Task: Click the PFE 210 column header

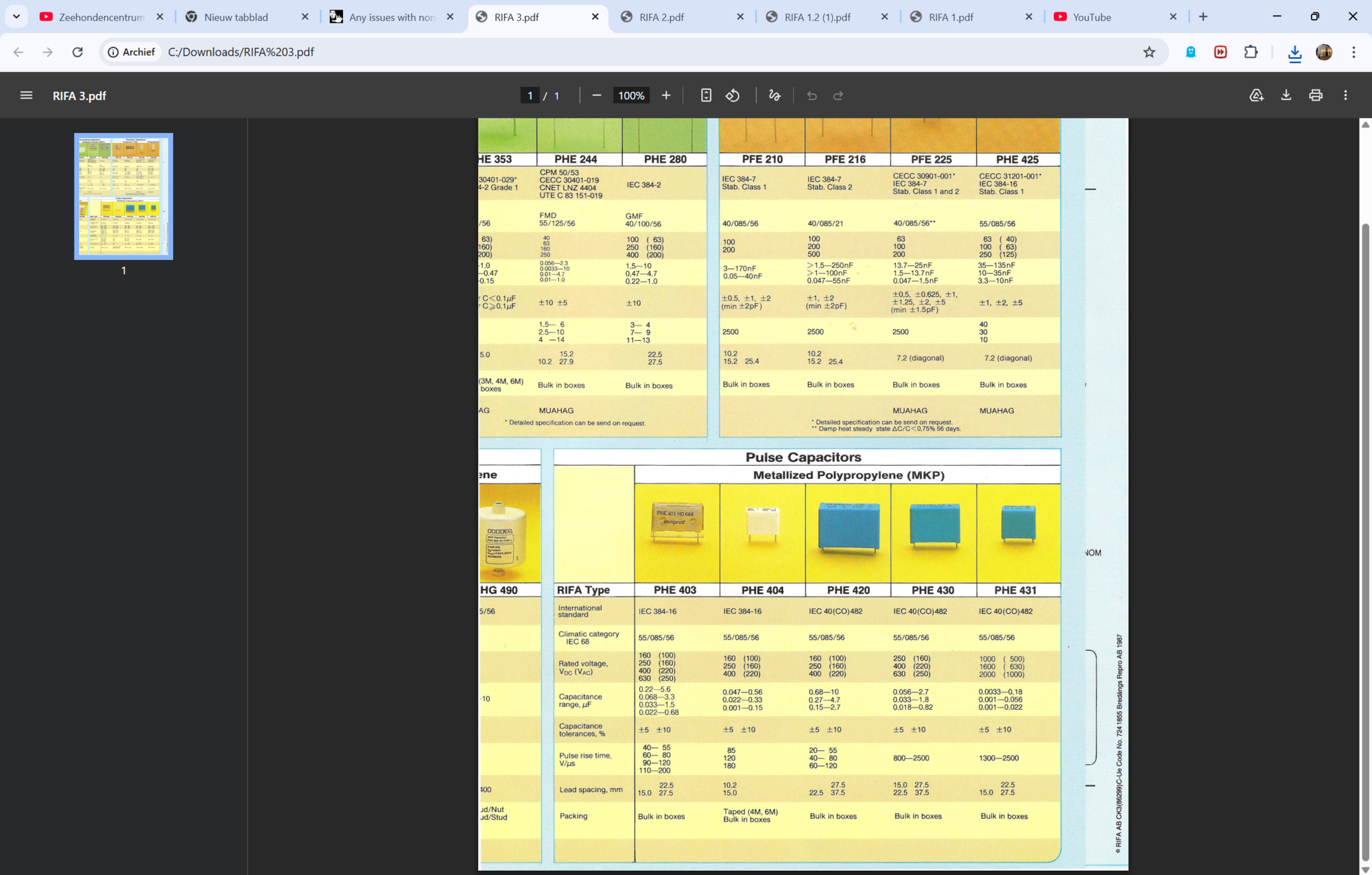Action: click(x=762, y=159)
